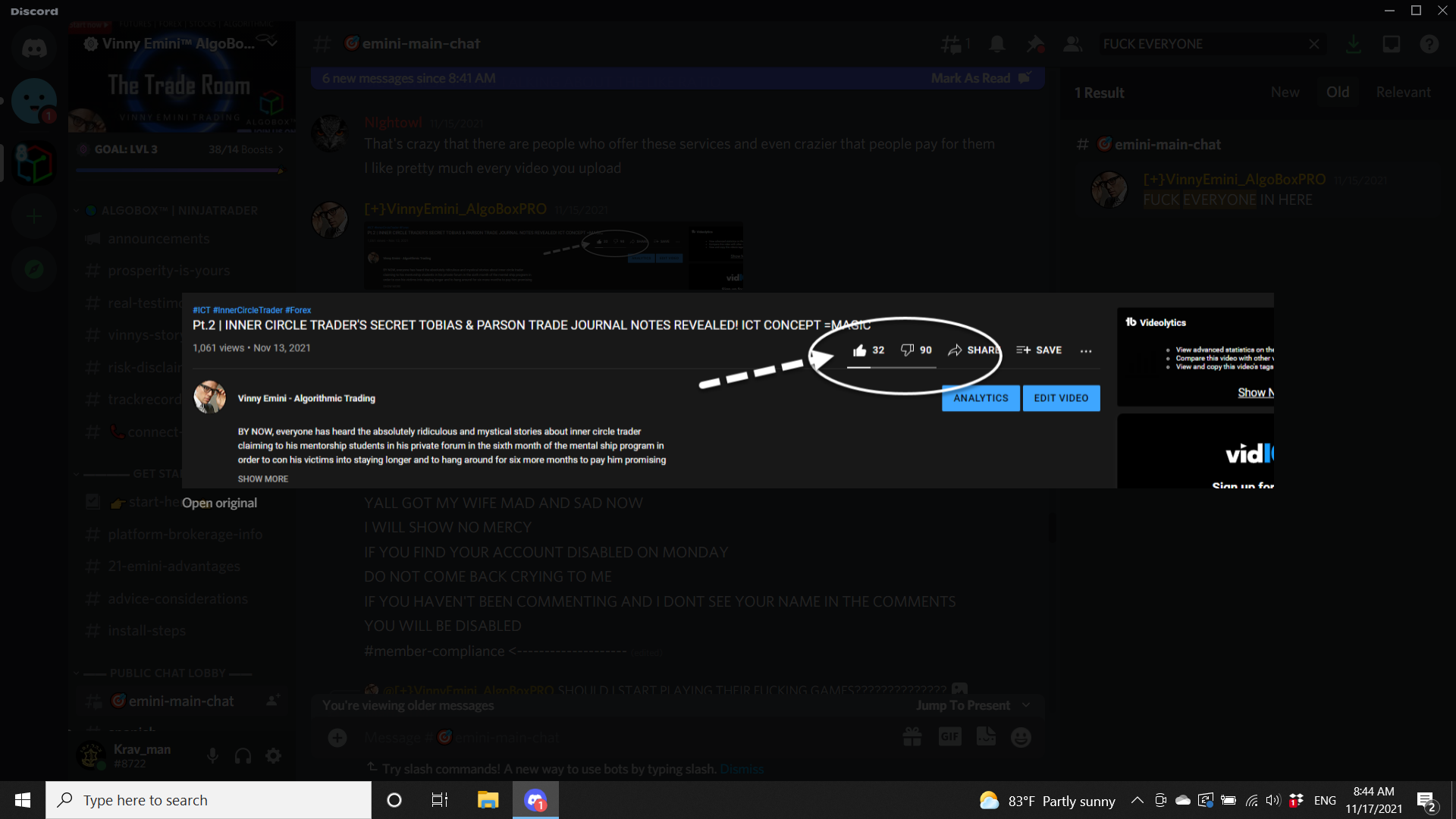This screenshot has height=819, width=1456.
Task: Open the GIF picker
Action: (949, 737)
